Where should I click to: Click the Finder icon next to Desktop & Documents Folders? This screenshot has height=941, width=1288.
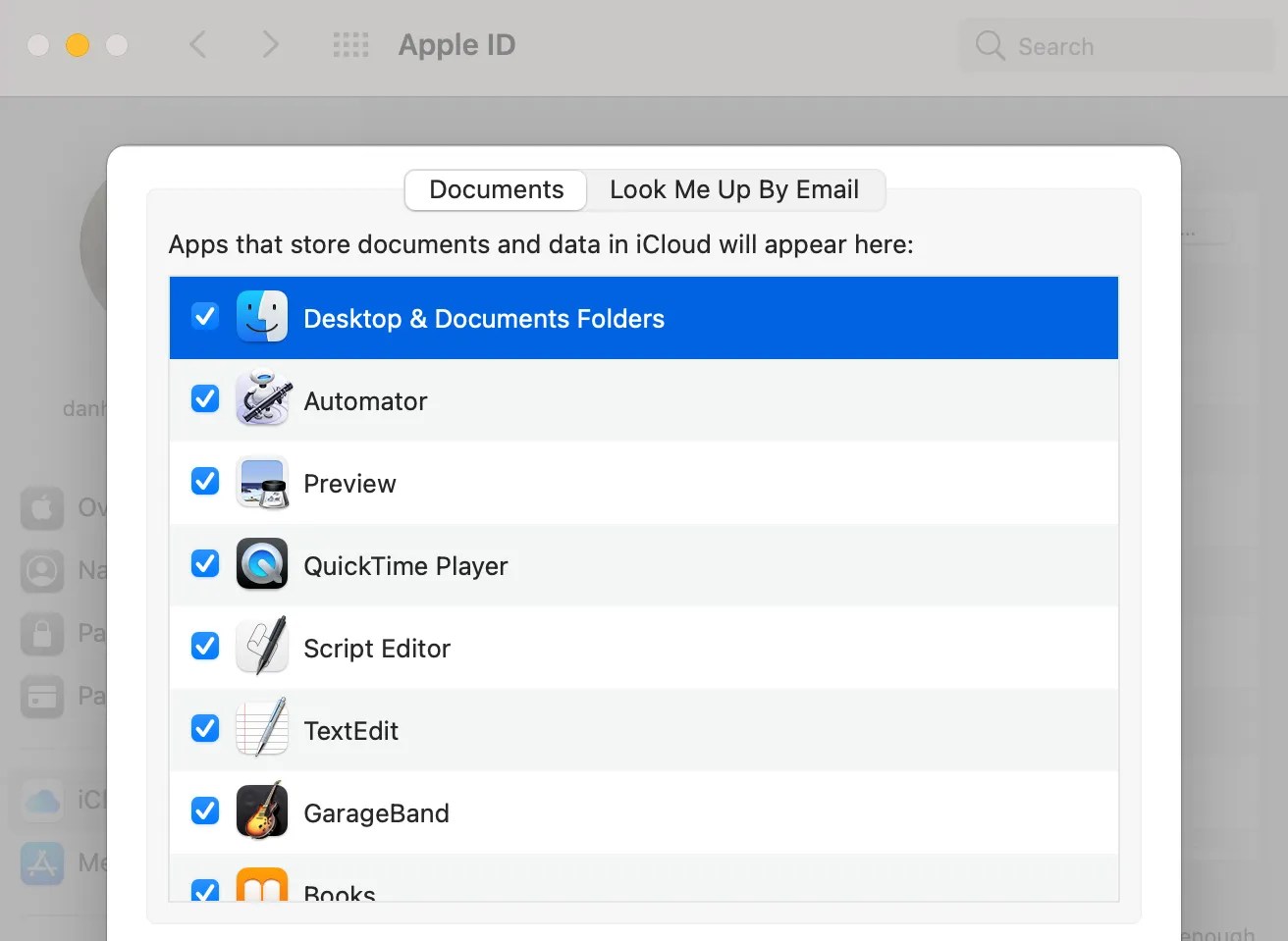click(262, 317)
